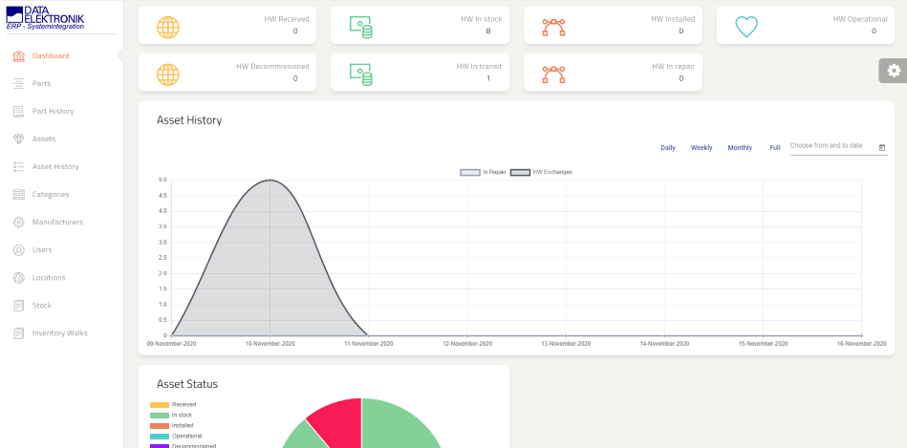Click the Assets diamond icon

coord(19,139)
